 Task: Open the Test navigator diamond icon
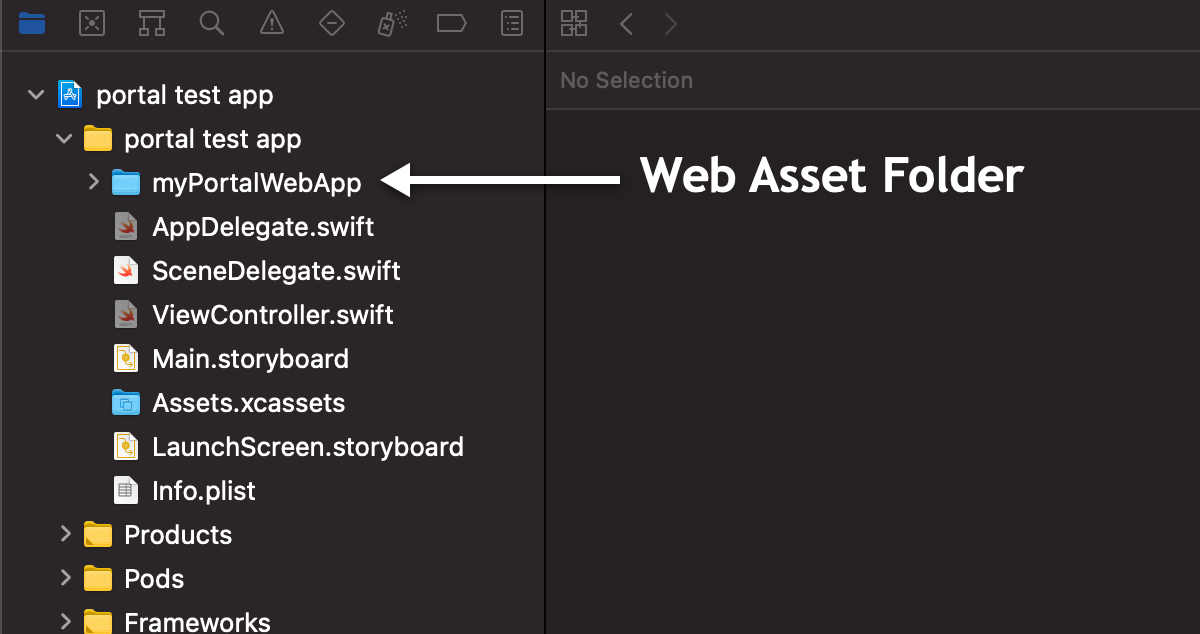click(x=331, y=23)
